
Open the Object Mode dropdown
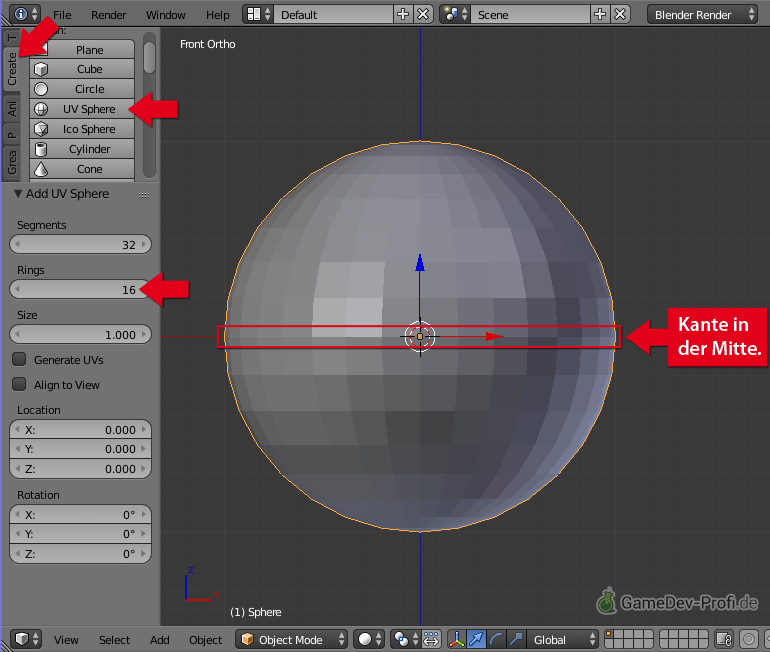click(292, 639)
